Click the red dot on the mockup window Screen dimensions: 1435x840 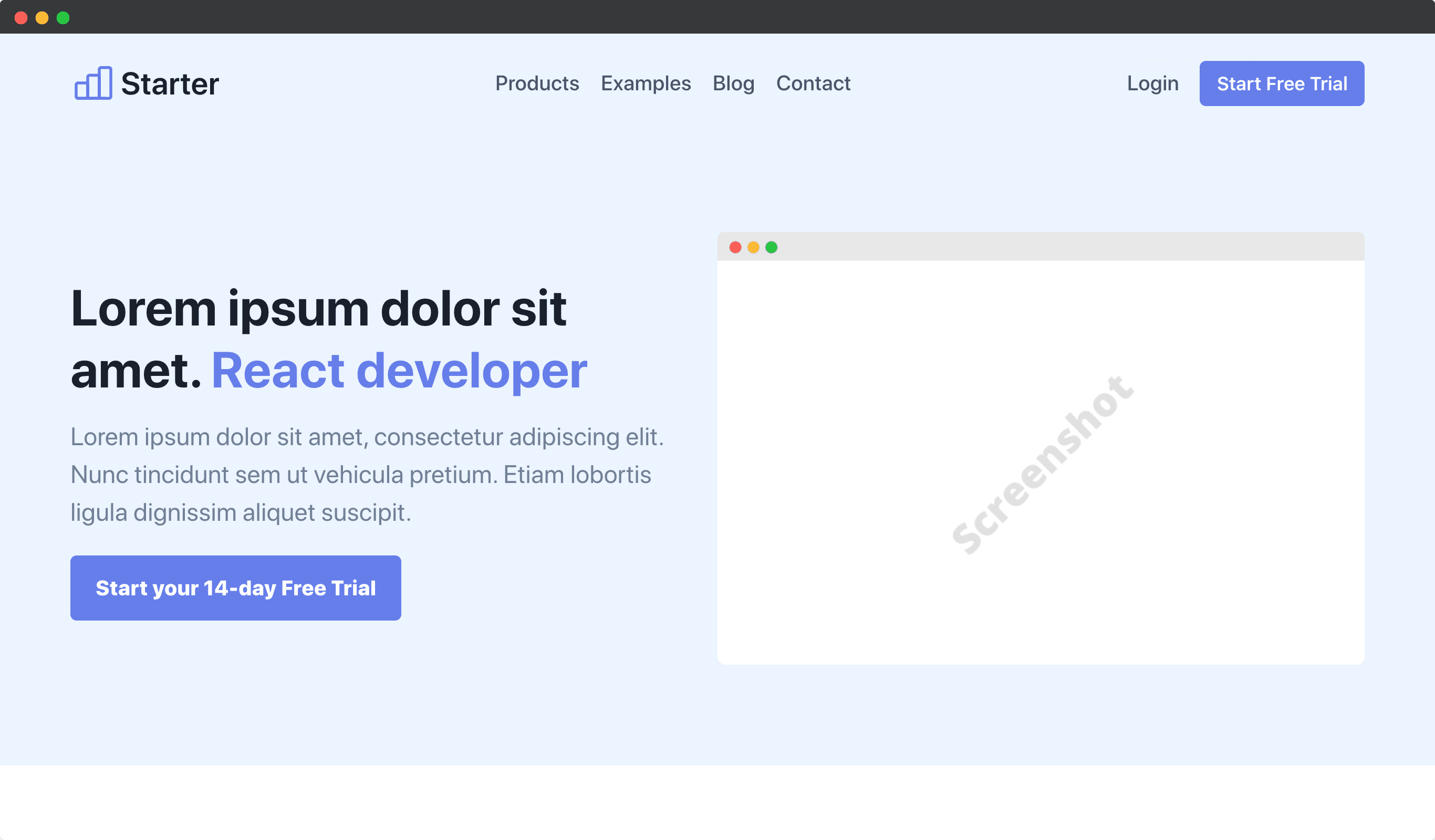735,247
